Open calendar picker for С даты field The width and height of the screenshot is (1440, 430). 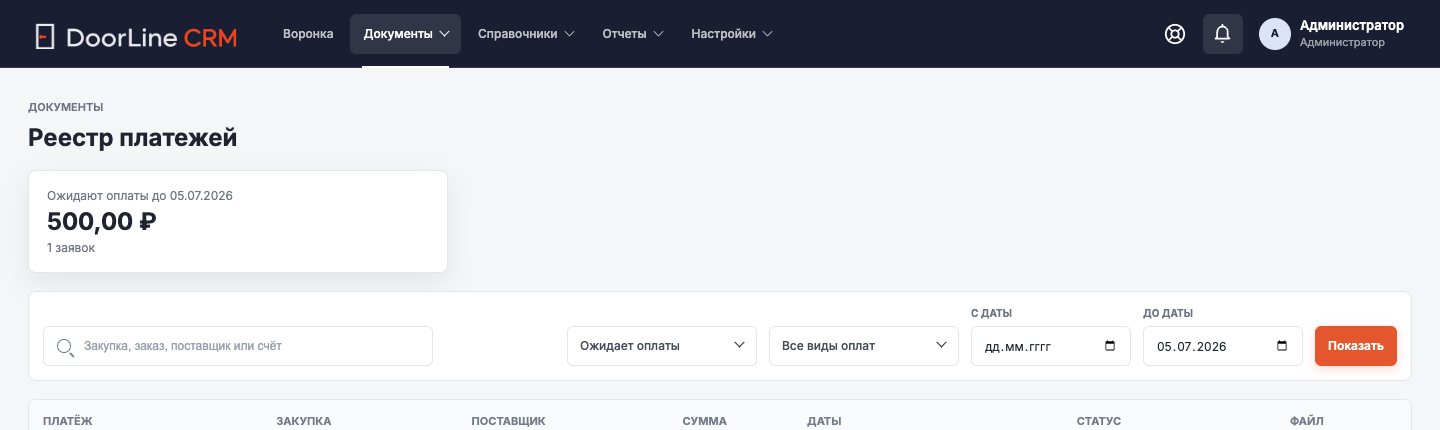click(x=1110, y=346)
